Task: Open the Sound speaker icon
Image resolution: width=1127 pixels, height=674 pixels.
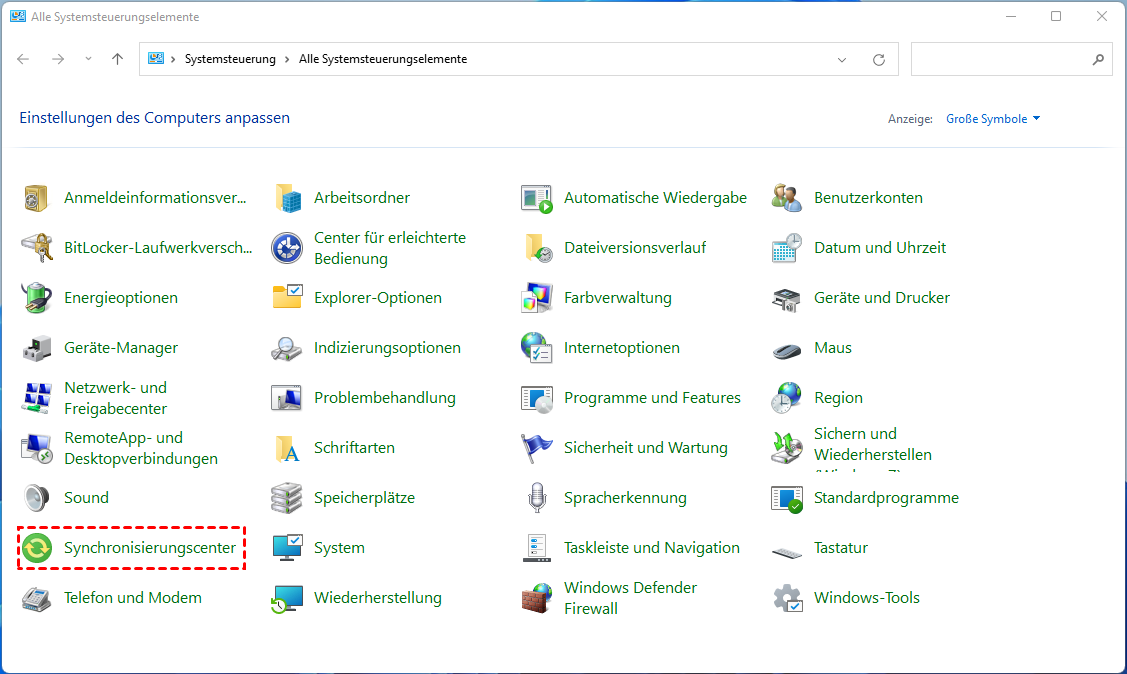Action: click(x=37, y=498)
